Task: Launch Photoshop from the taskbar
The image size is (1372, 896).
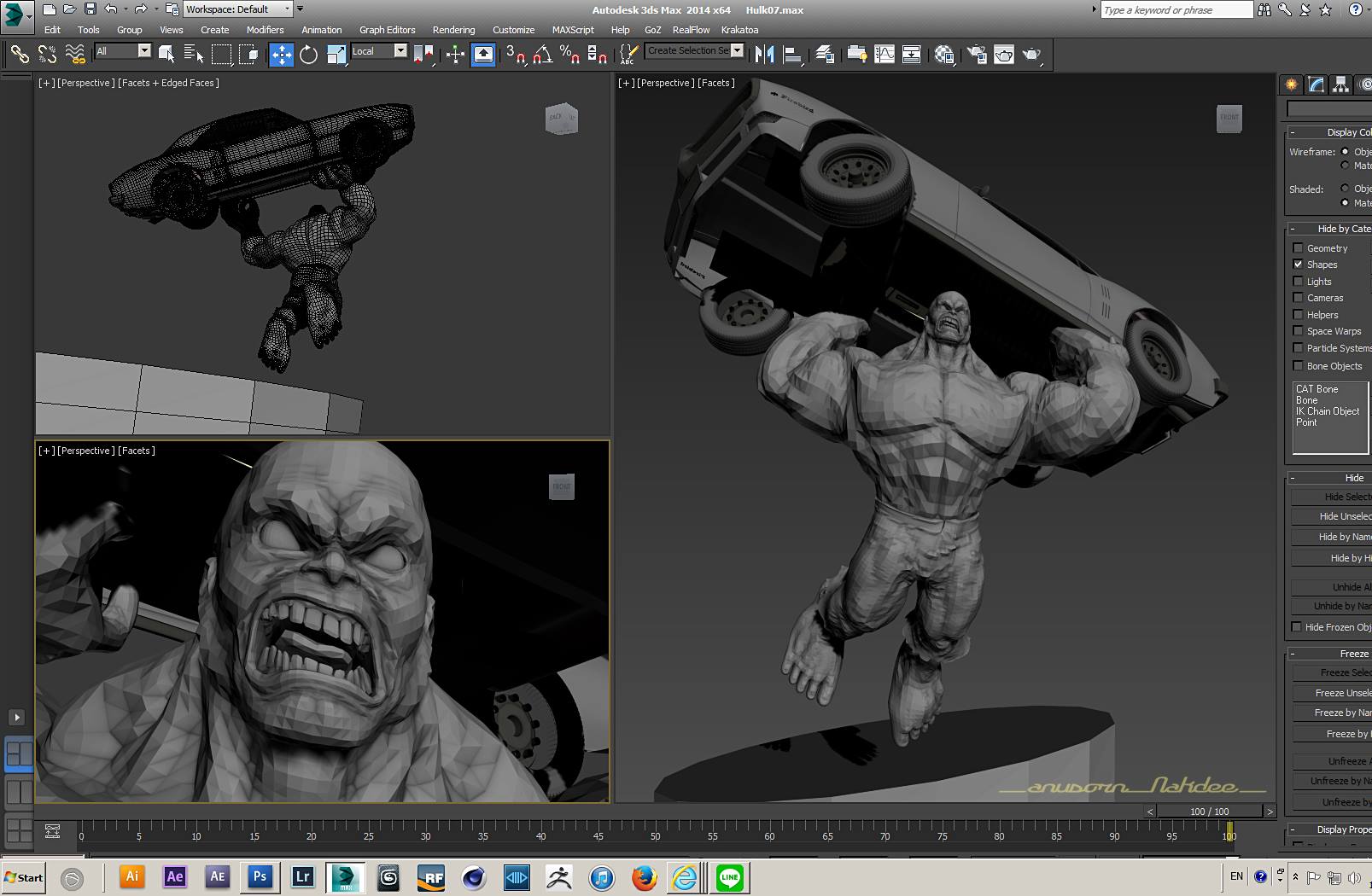Action: point(260,877)
